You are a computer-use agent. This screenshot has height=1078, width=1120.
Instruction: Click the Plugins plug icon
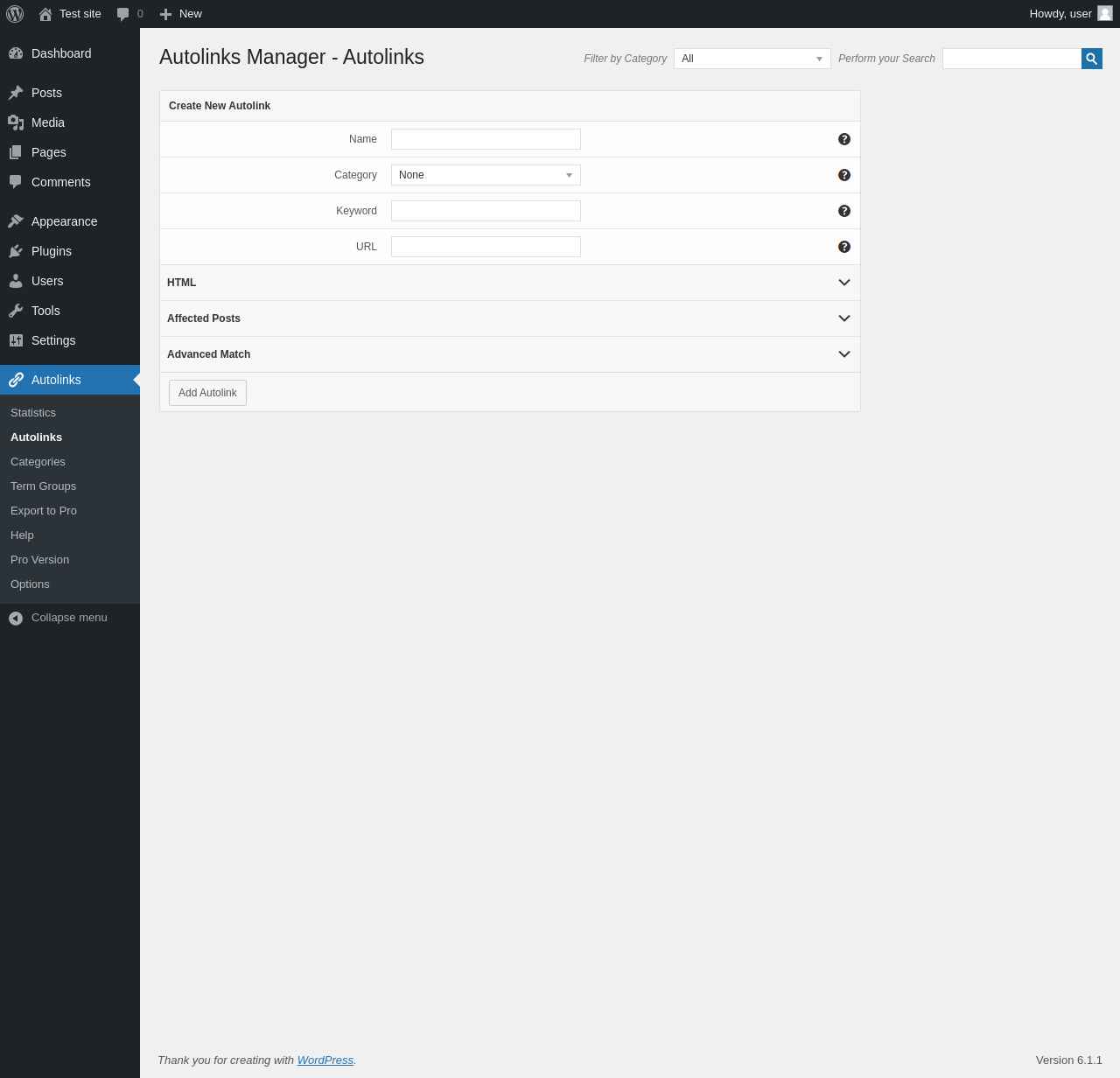pyautogui.click(x=16, y=251)
